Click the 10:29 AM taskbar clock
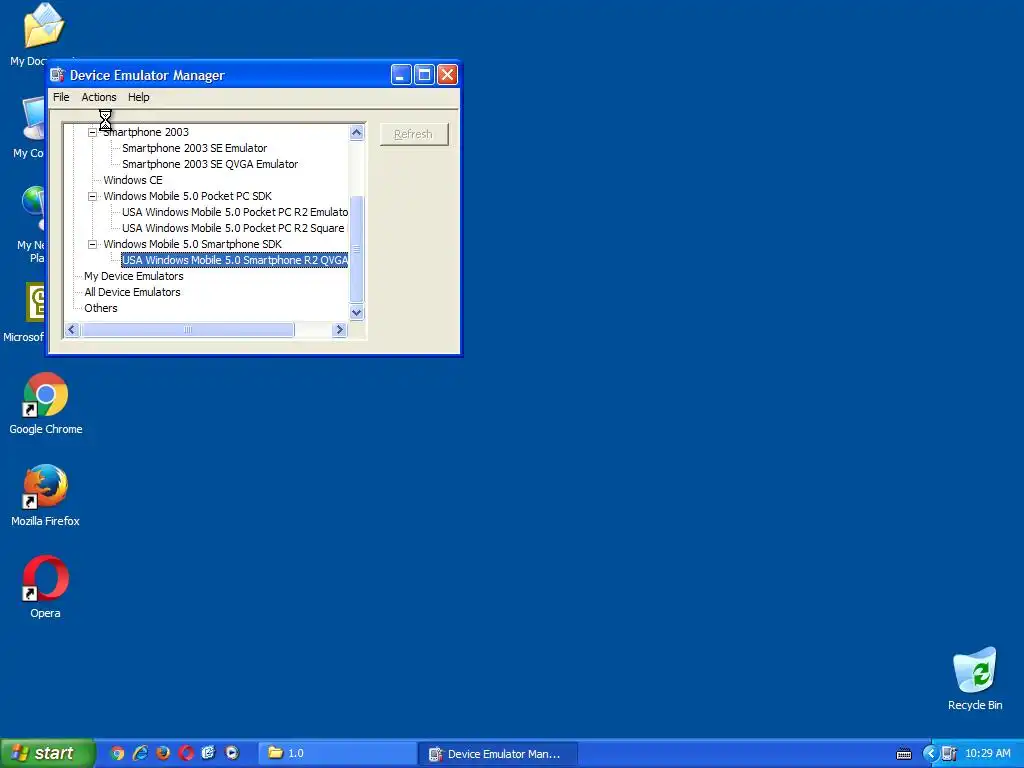The height and width of the screenshot is (768, 1024). (988, 754)
